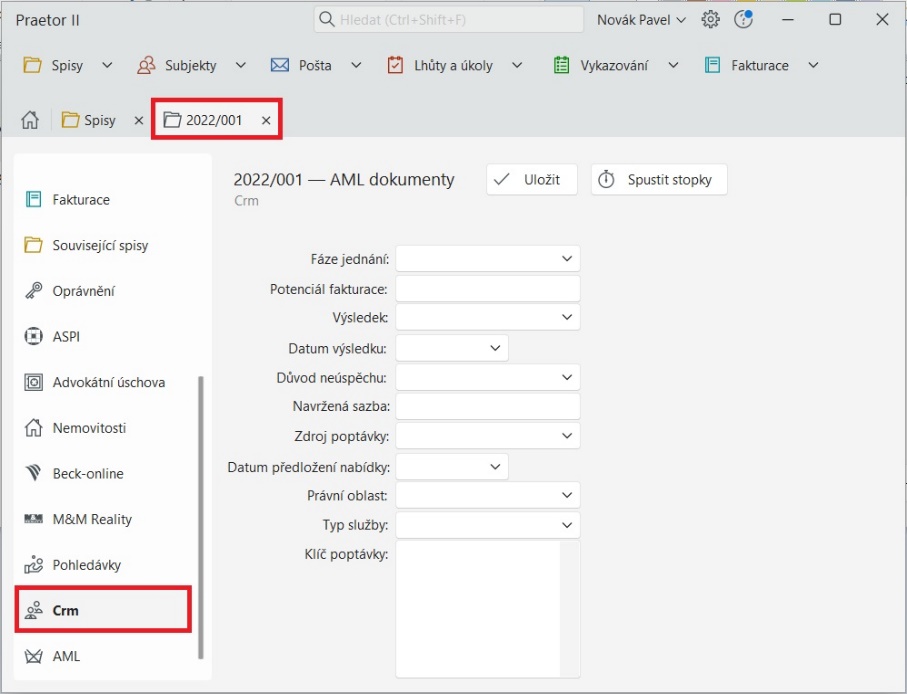Viewport: 907px width, 694px height.
Task: Open the AML sidebar section
Action: (x=66, y=657)
